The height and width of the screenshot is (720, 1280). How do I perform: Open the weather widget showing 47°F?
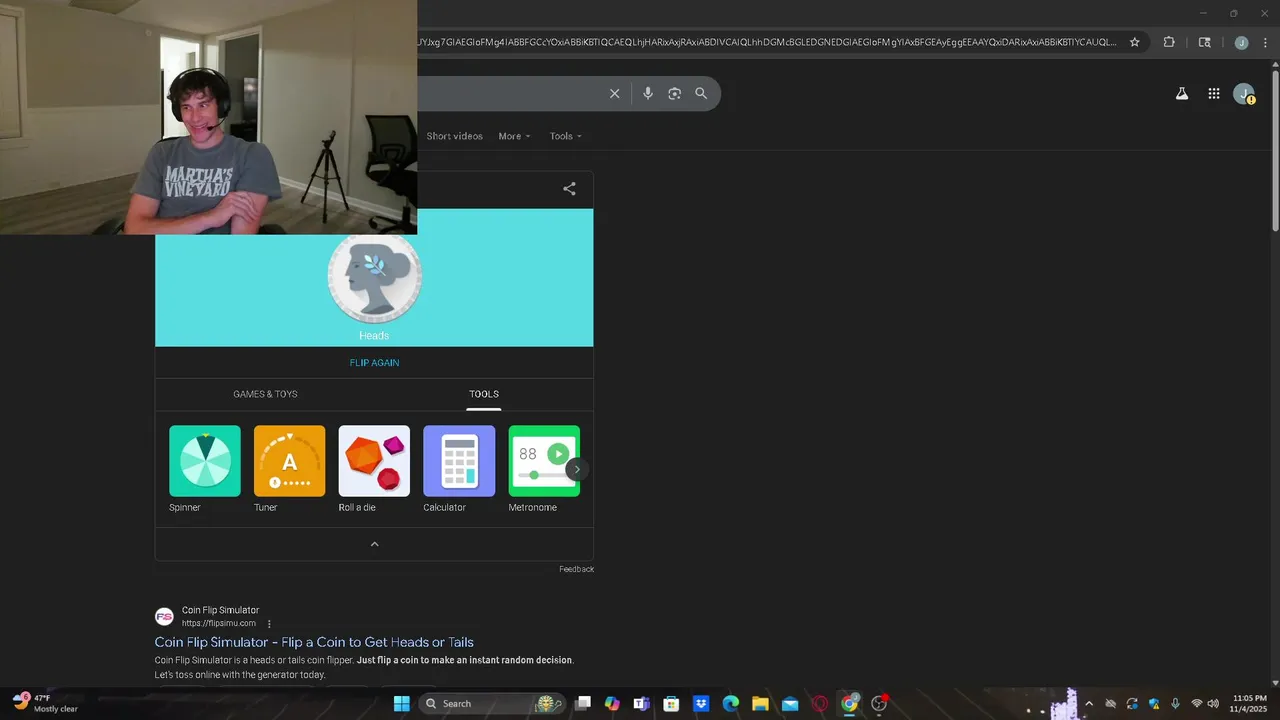[x=45, y=703]
